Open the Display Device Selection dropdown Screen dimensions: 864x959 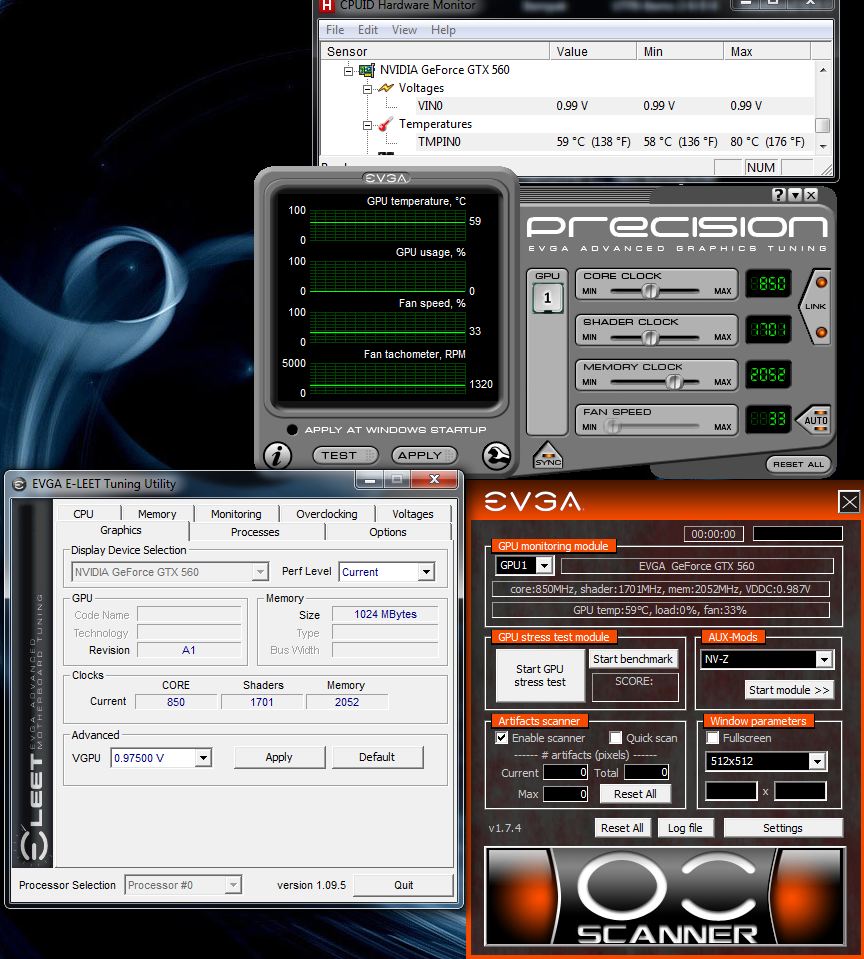click(x=260, y=572)
